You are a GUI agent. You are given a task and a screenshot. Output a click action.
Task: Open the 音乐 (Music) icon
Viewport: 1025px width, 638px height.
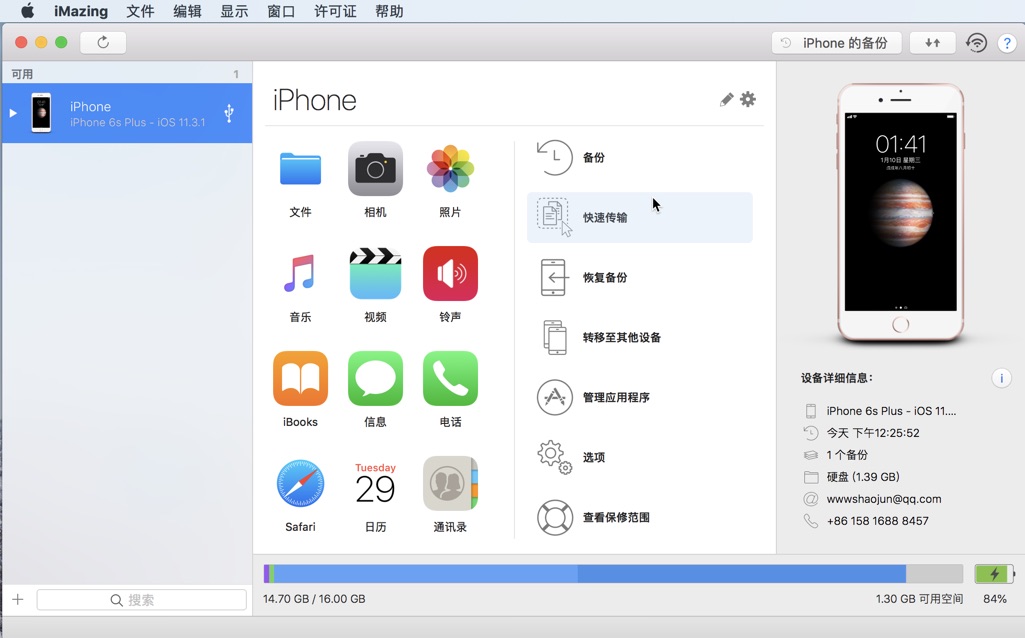(x=300, y=273)
